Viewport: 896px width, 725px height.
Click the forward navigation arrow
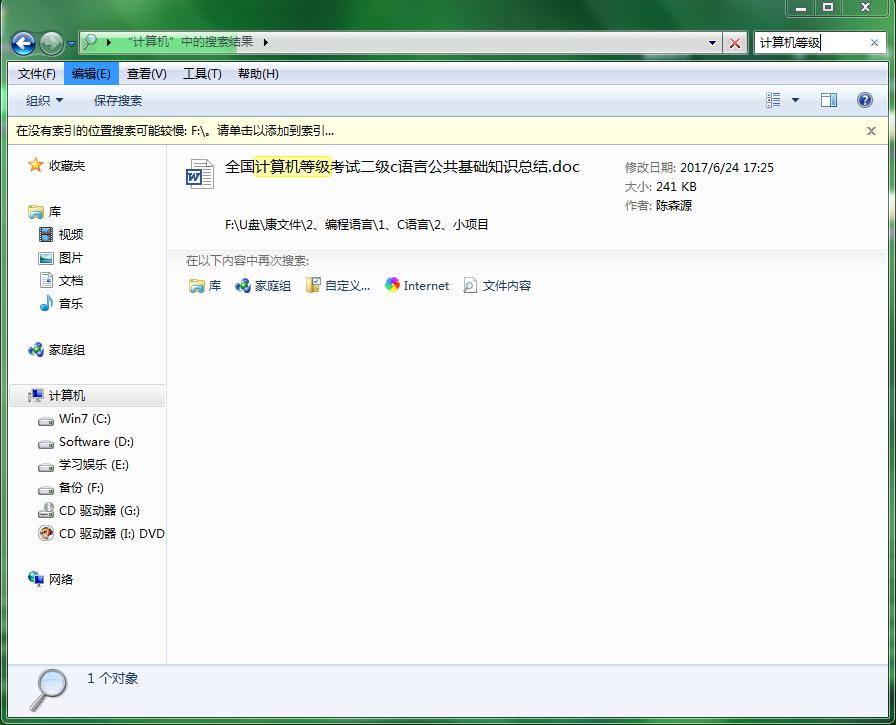(49, 42)
